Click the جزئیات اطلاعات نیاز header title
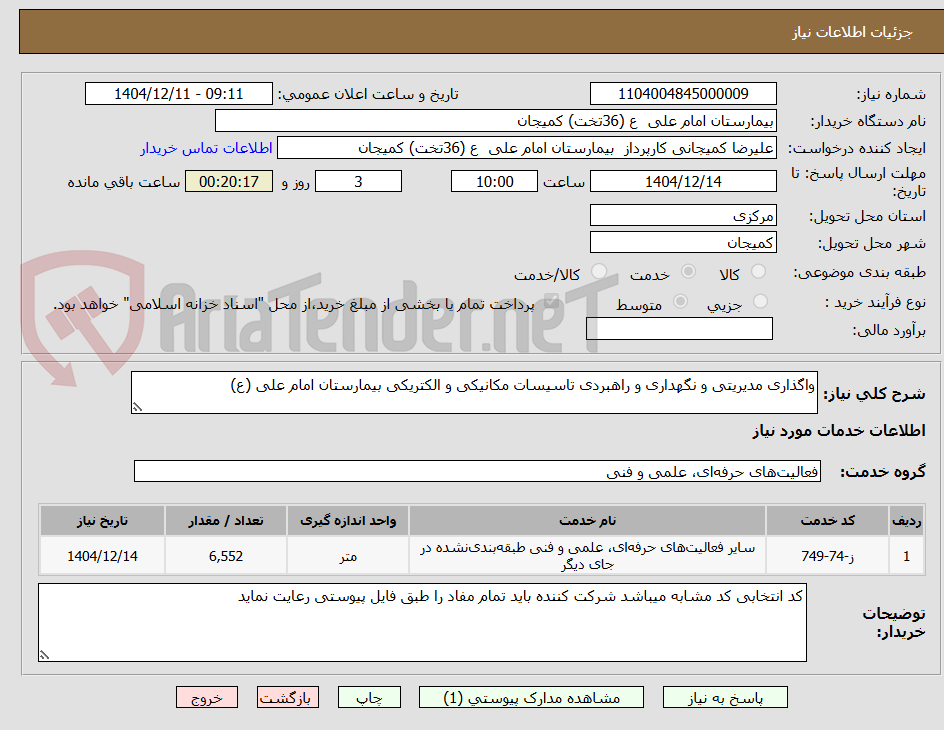The height and width of the screenshot is (730, 944). pos(852,32)
